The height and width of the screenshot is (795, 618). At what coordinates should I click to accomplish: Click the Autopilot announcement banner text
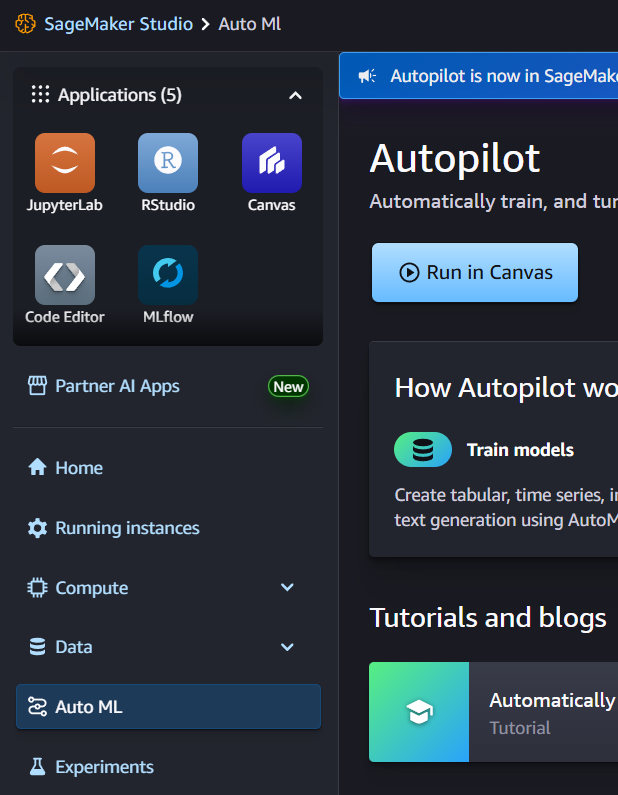[x=504, y=76]
